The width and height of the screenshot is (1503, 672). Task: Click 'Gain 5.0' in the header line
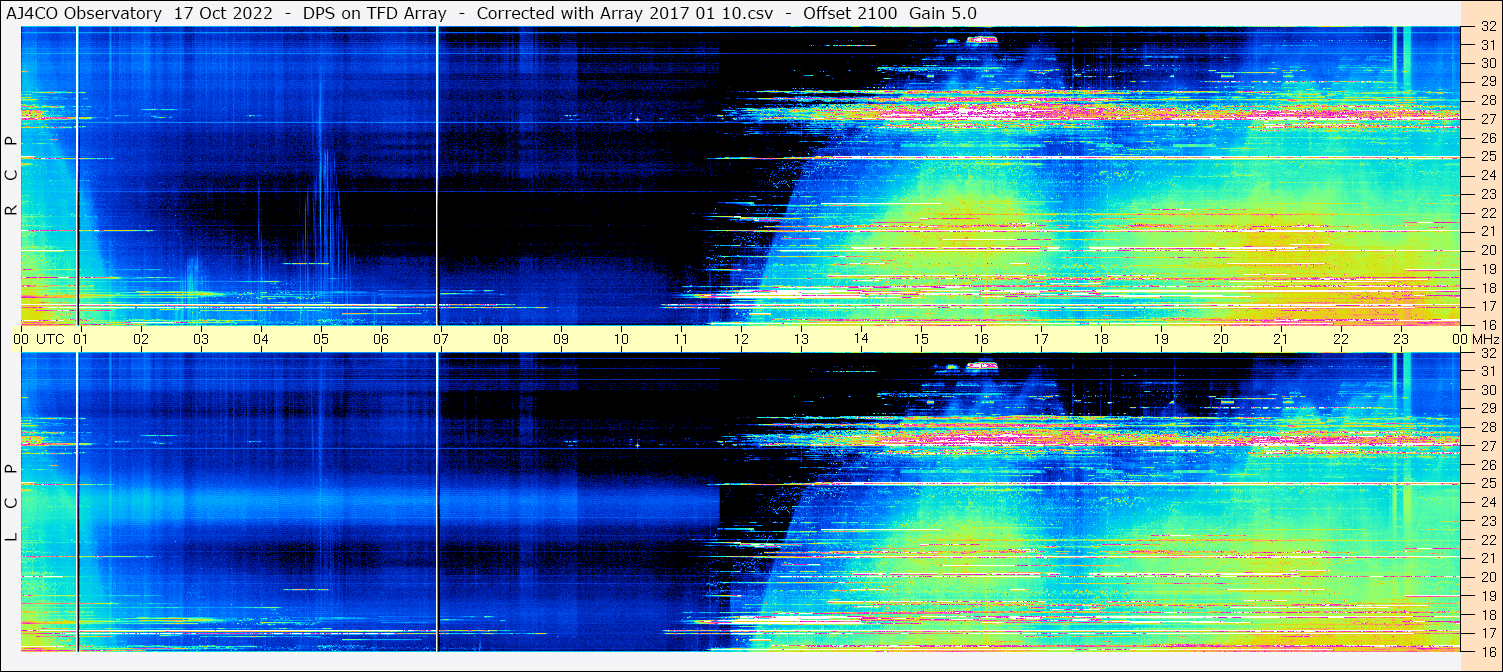click(x=943, y=13)
